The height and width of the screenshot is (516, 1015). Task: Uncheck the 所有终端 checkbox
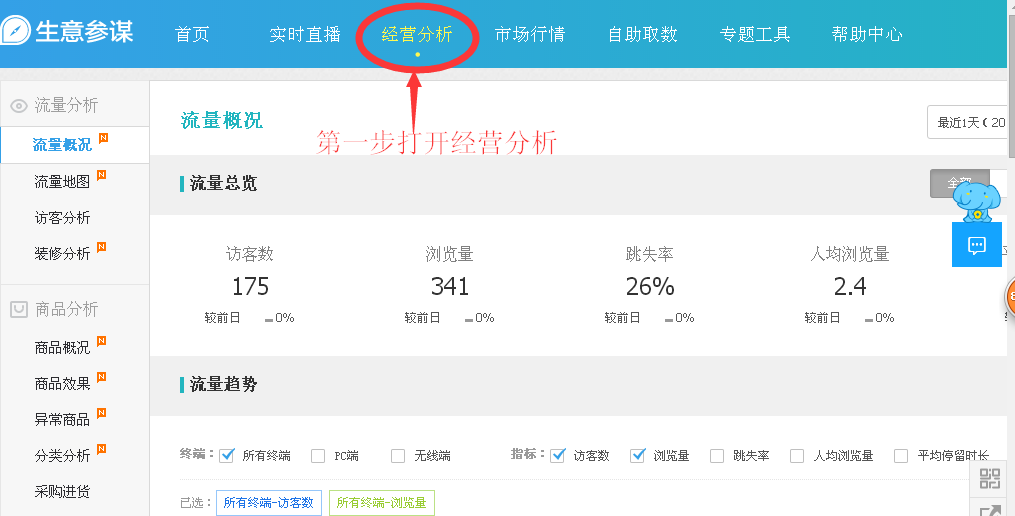[x=227, y=456]
